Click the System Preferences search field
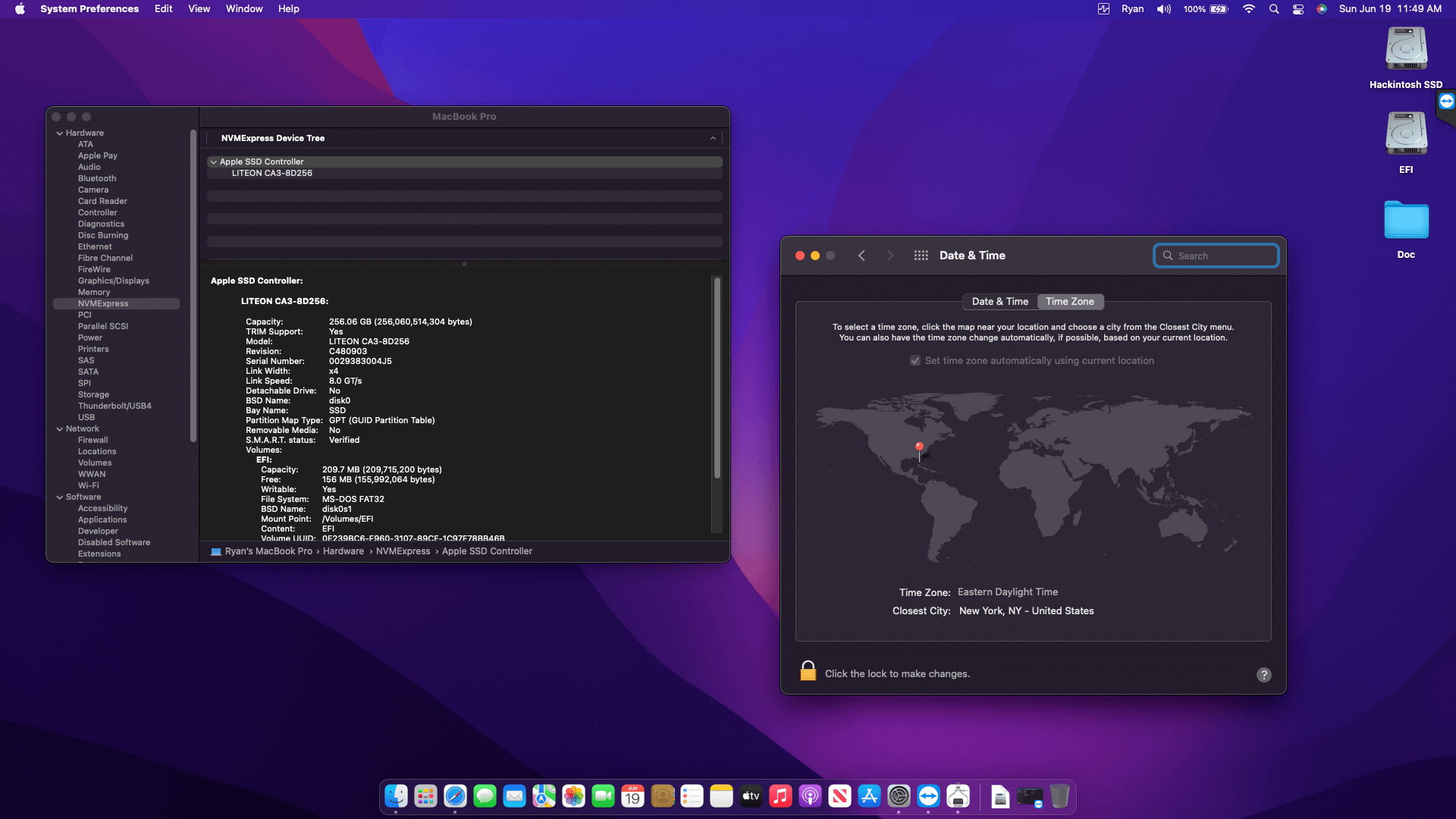This screenshot has height=819, width=1456. (x=1216, y=256)
